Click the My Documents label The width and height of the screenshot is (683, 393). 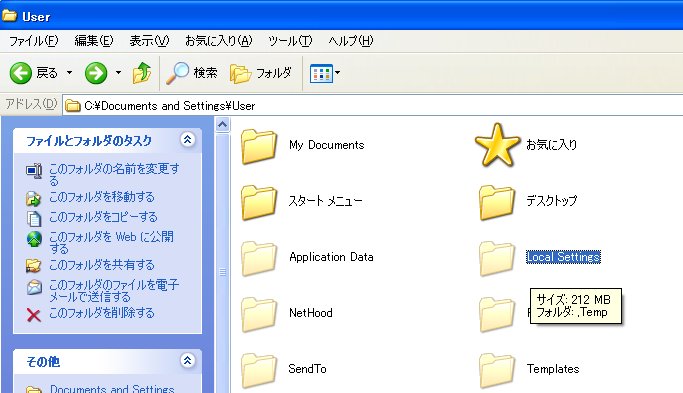click(x=327, y=145)
